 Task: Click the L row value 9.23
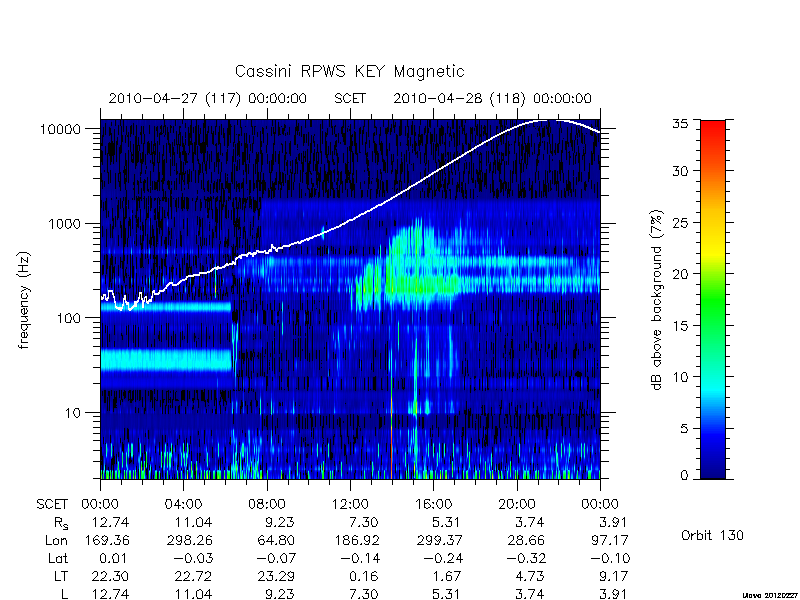[281, 594]
